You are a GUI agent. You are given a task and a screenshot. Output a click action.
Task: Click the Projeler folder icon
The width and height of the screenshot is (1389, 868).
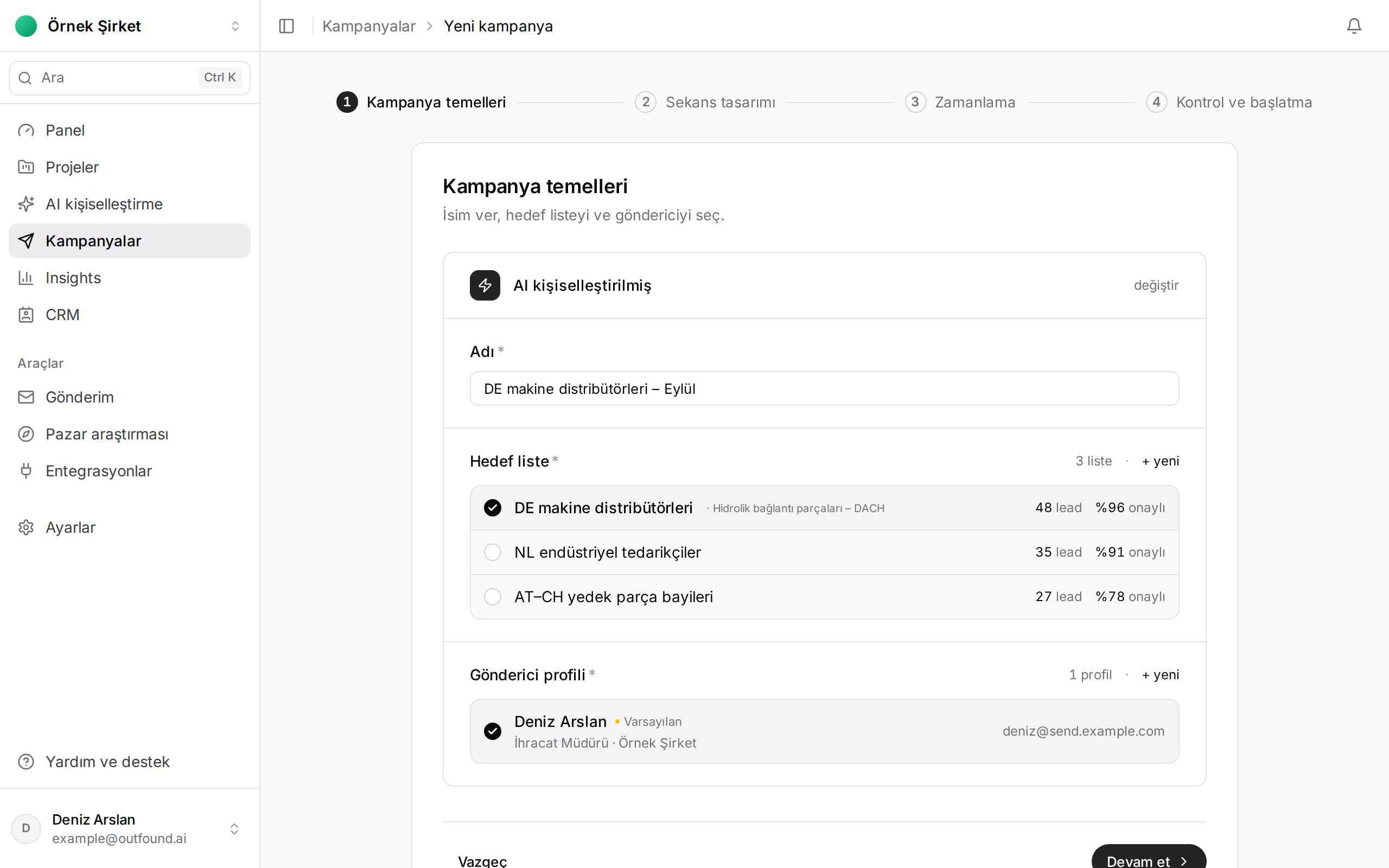(26, 167)
